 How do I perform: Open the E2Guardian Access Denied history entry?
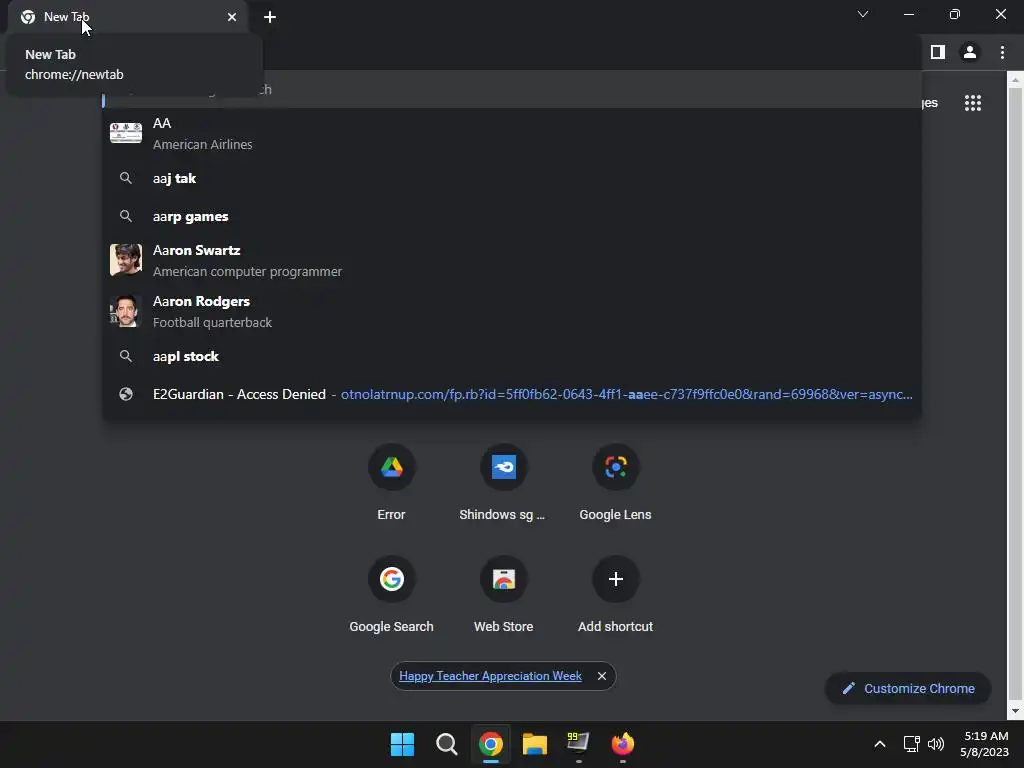(512, 394)
